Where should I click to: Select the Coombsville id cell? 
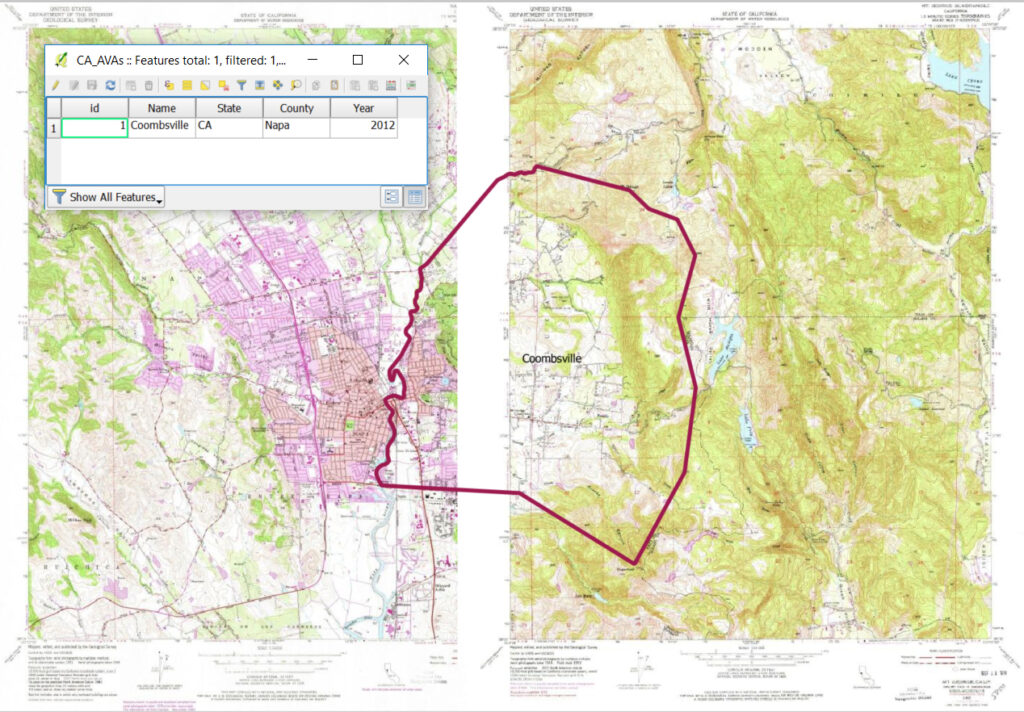click(95, 126)
